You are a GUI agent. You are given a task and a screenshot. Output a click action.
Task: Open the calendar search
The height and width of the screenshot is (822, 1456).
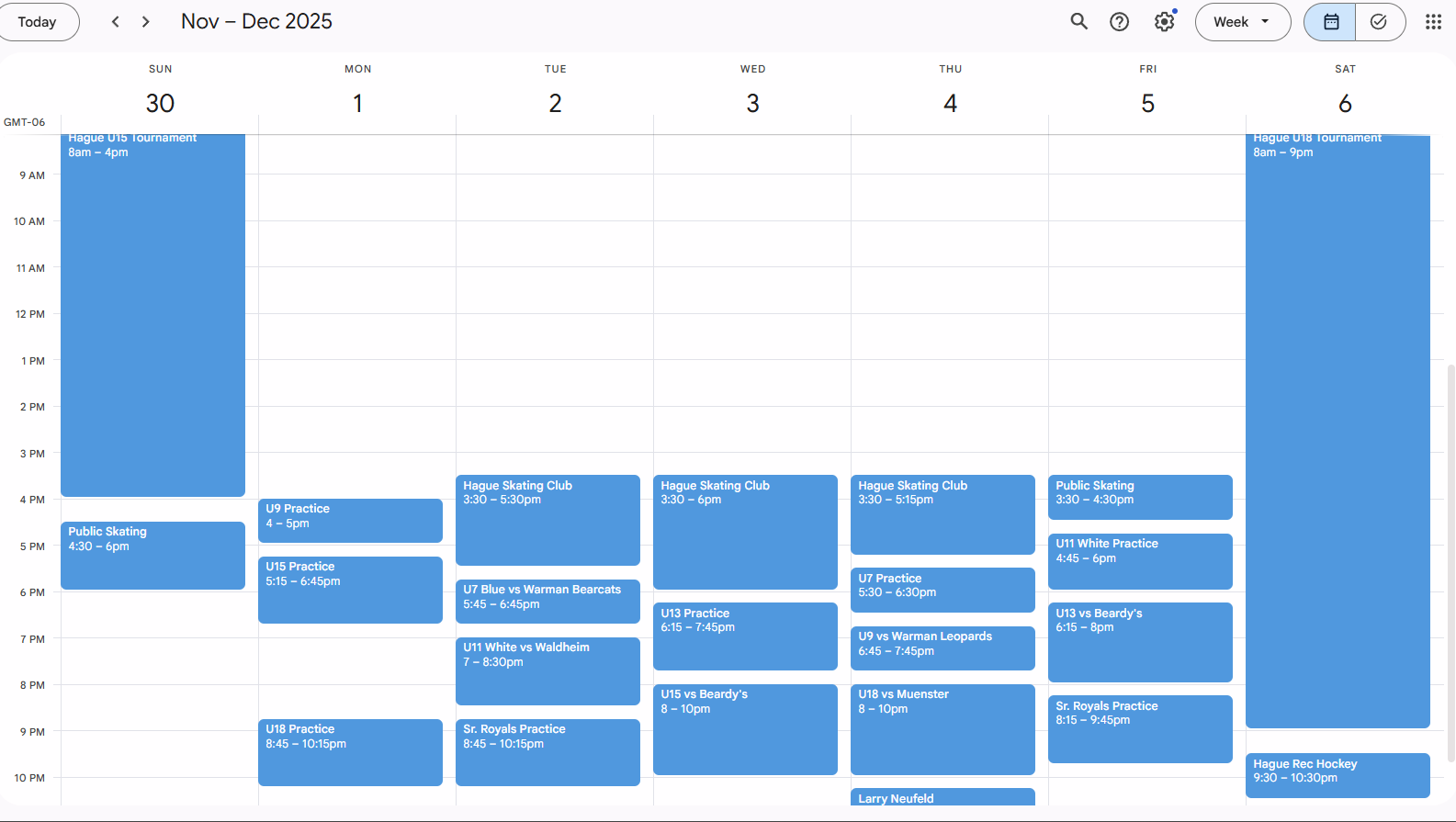click(1078, 22)
